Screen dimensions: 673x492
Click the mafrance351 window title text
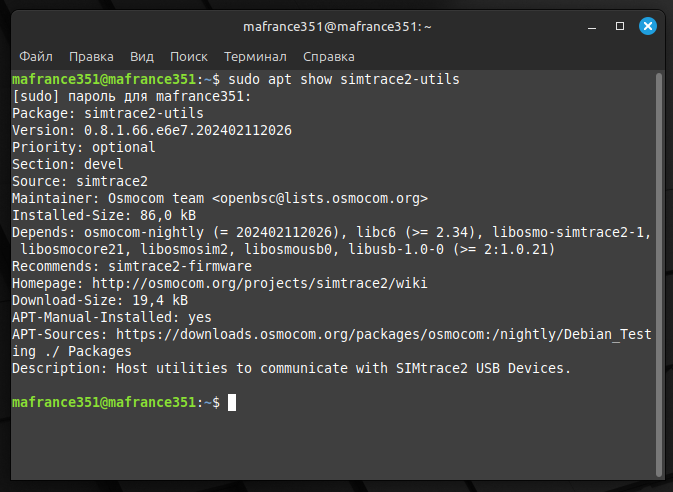(x=336, y=25)
